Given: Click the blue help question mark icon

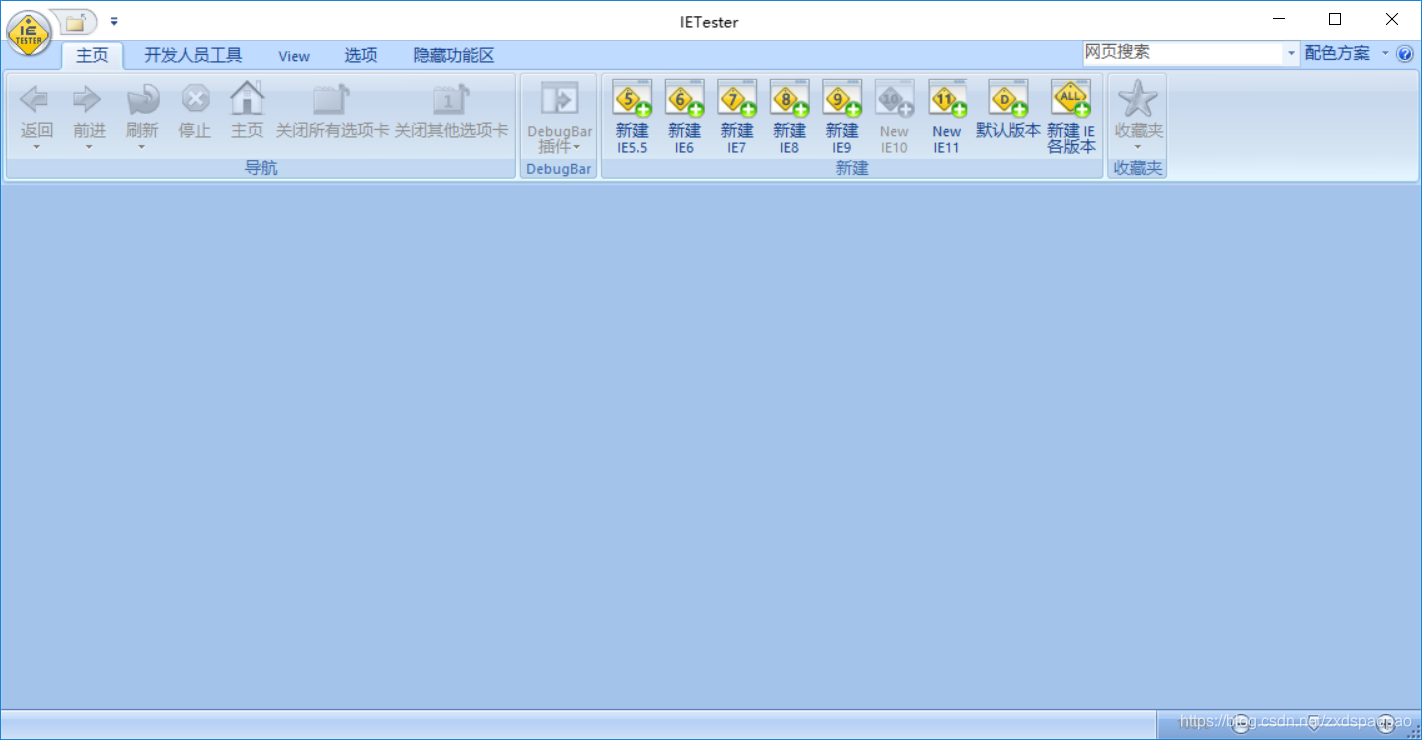Looking at the screenshot, I should 1405,54.
